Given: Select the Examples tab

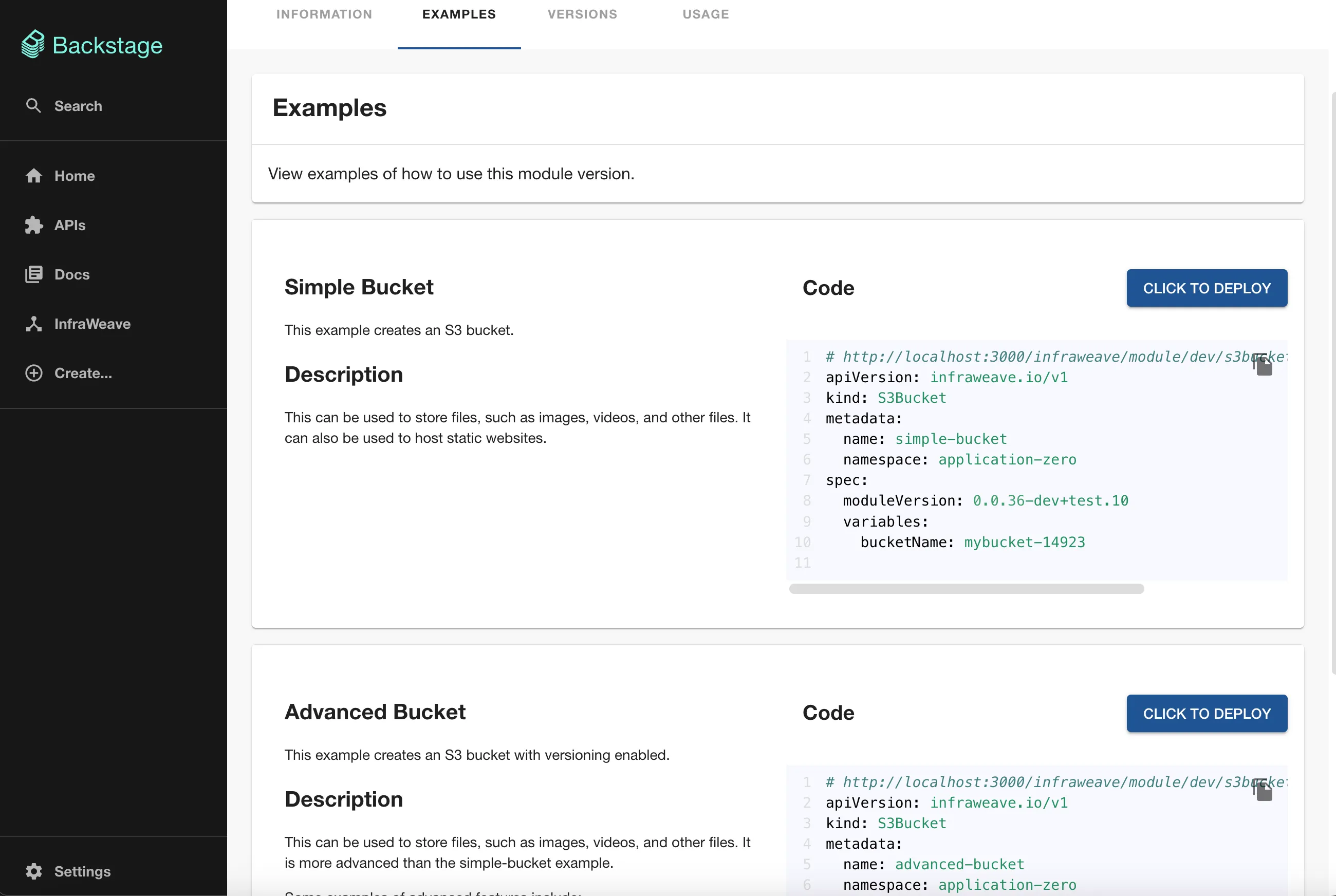Looking at the screenshot, I should click(459, 14).
